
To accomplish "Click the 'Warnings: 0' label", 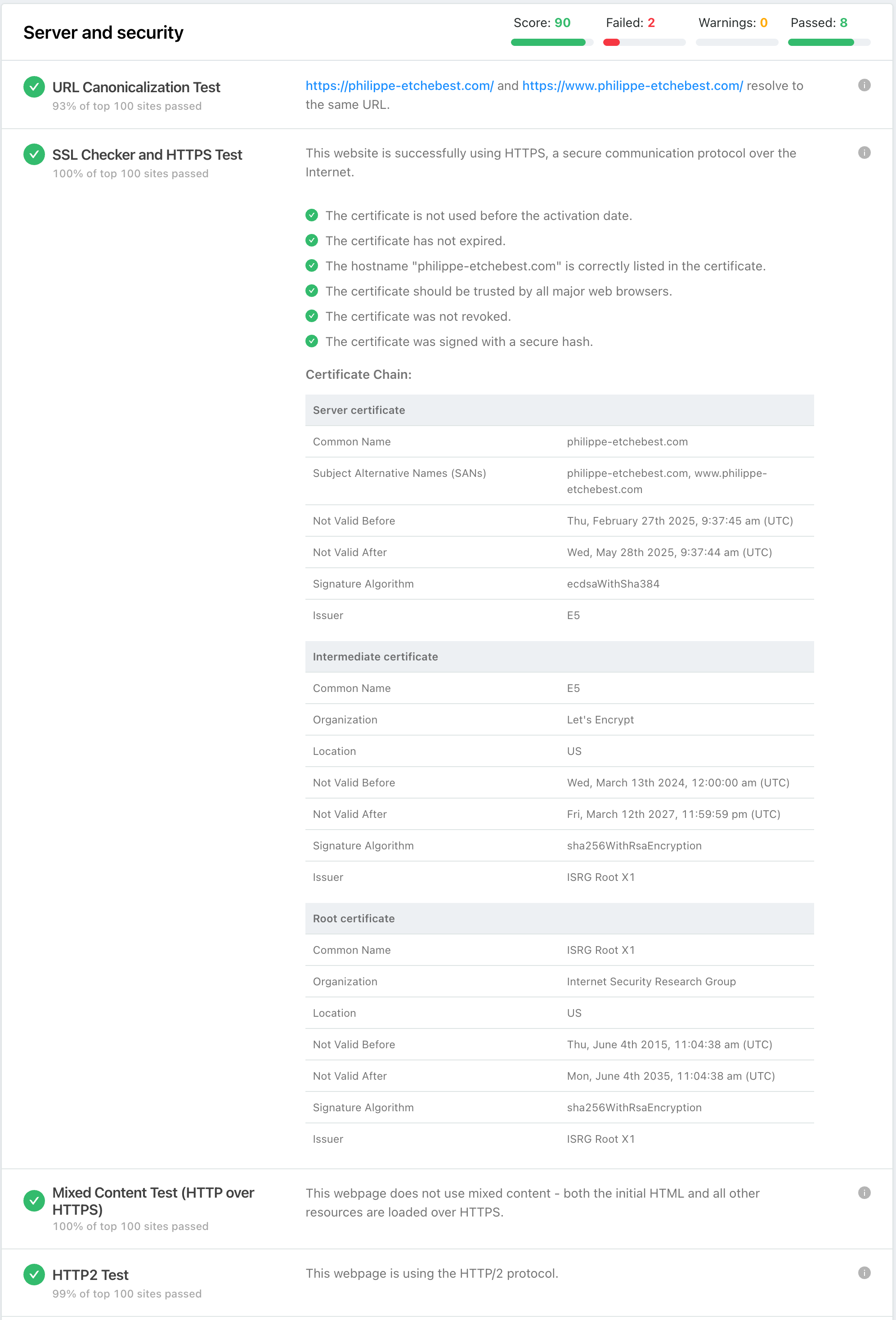I will (733, 22).
